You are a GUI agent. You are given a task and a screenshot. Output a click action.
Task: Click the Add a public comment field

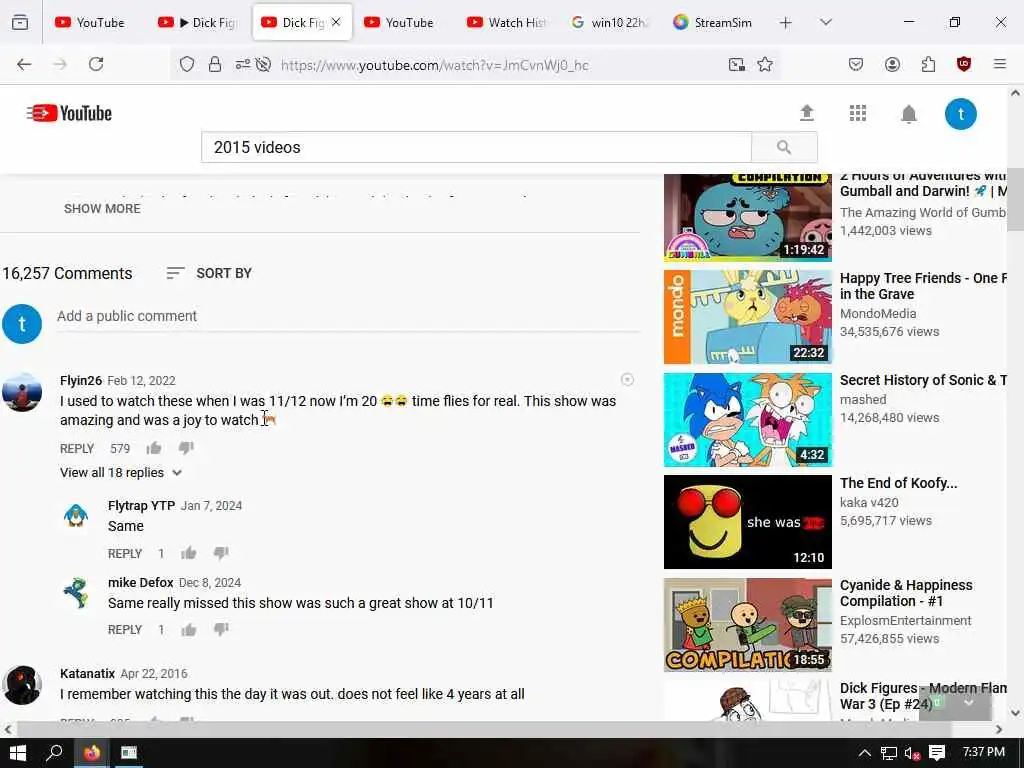tap(347, 316)
